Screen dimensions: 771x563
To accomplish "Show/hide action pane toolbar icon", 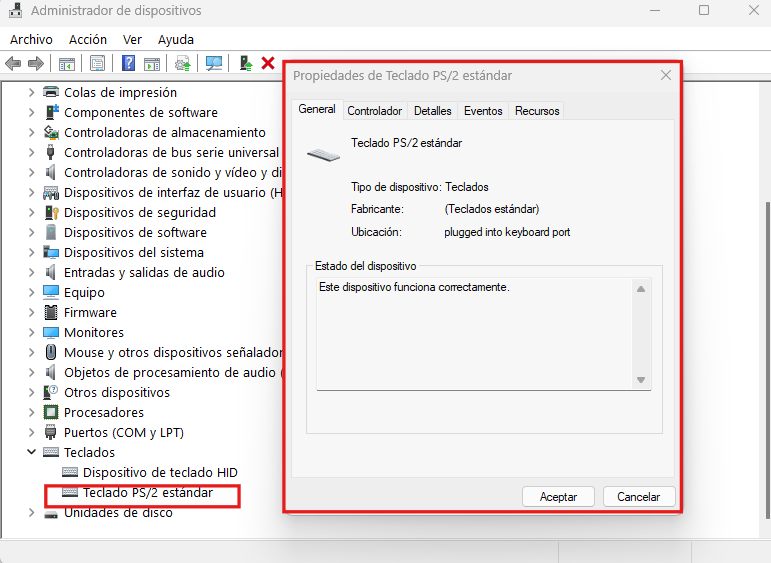I will [x=152, y=63].
